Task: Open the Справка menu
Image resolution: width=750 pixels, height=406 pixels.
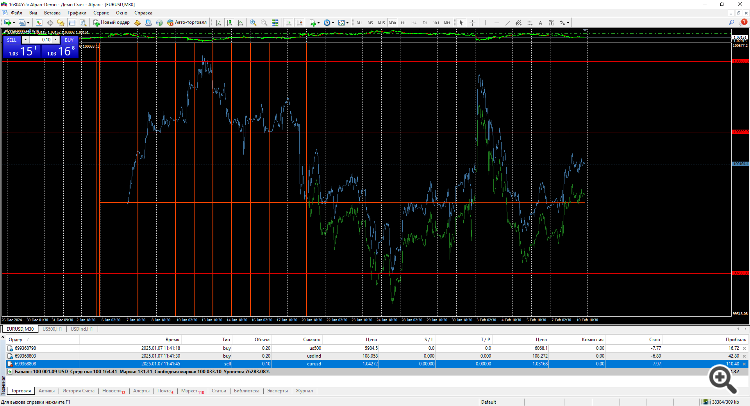Action: click(143, 13)
